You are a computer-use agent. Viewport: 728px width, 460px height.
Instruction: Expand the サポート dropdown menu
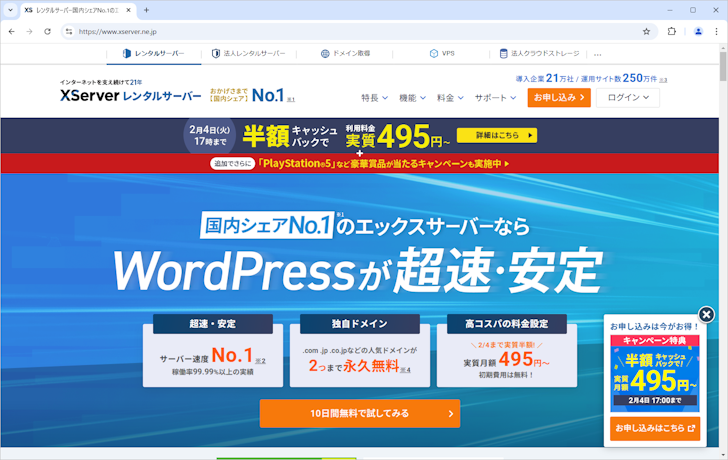pyautogui.click(x=495, y=97)
